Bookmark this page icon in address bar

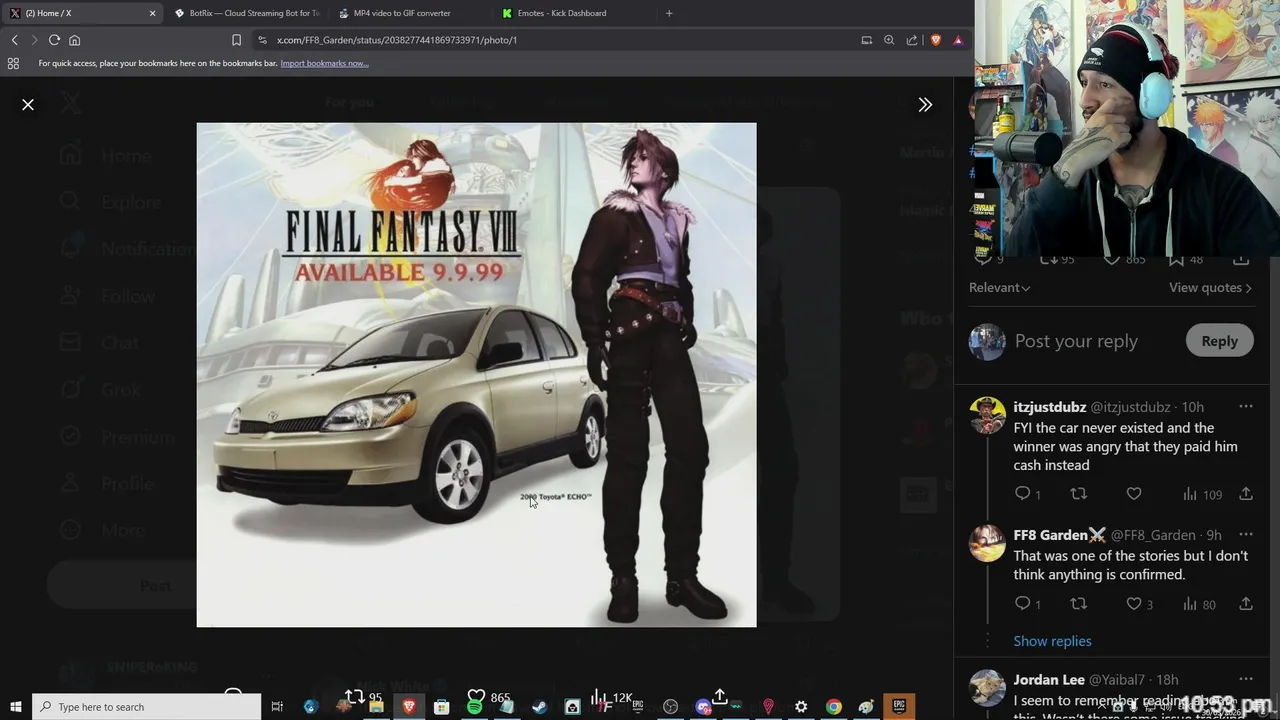[236, 40]
